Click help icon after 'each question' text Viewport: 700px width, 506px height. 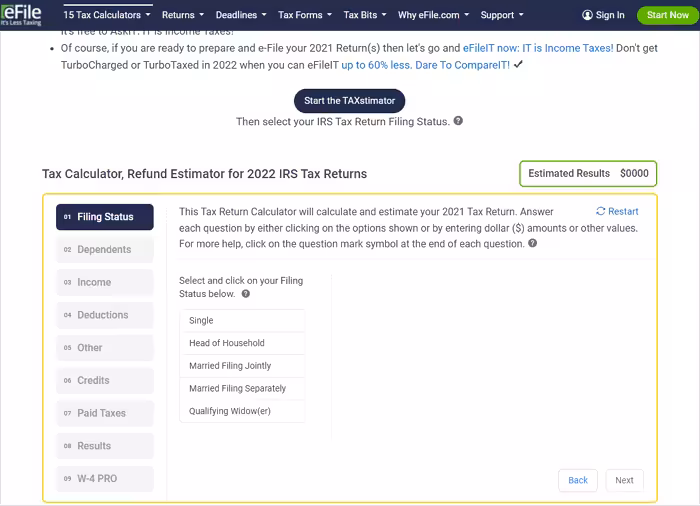click(532, 243)
